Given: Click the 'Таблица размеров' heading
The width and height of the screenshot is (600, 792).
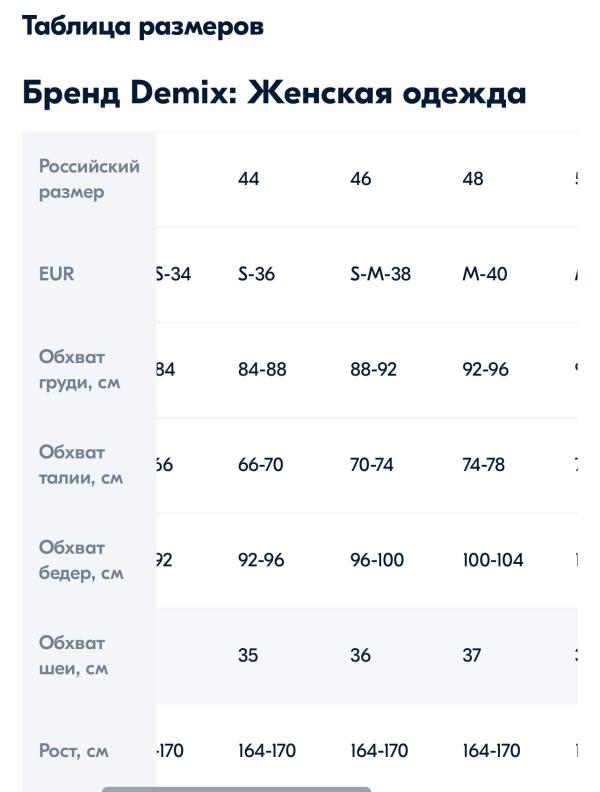Looking at the screenshot, I should (143, 26).
